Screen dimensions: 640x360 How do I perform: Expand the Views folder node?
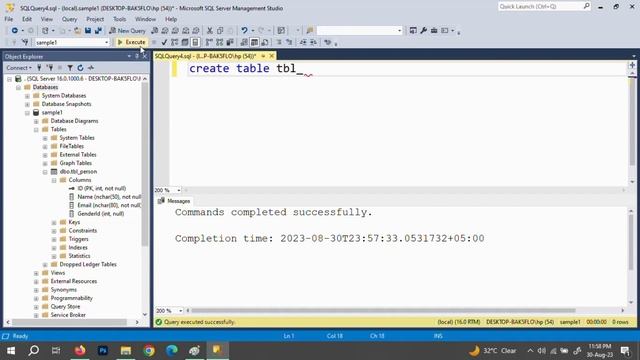(x=36, y=273)
